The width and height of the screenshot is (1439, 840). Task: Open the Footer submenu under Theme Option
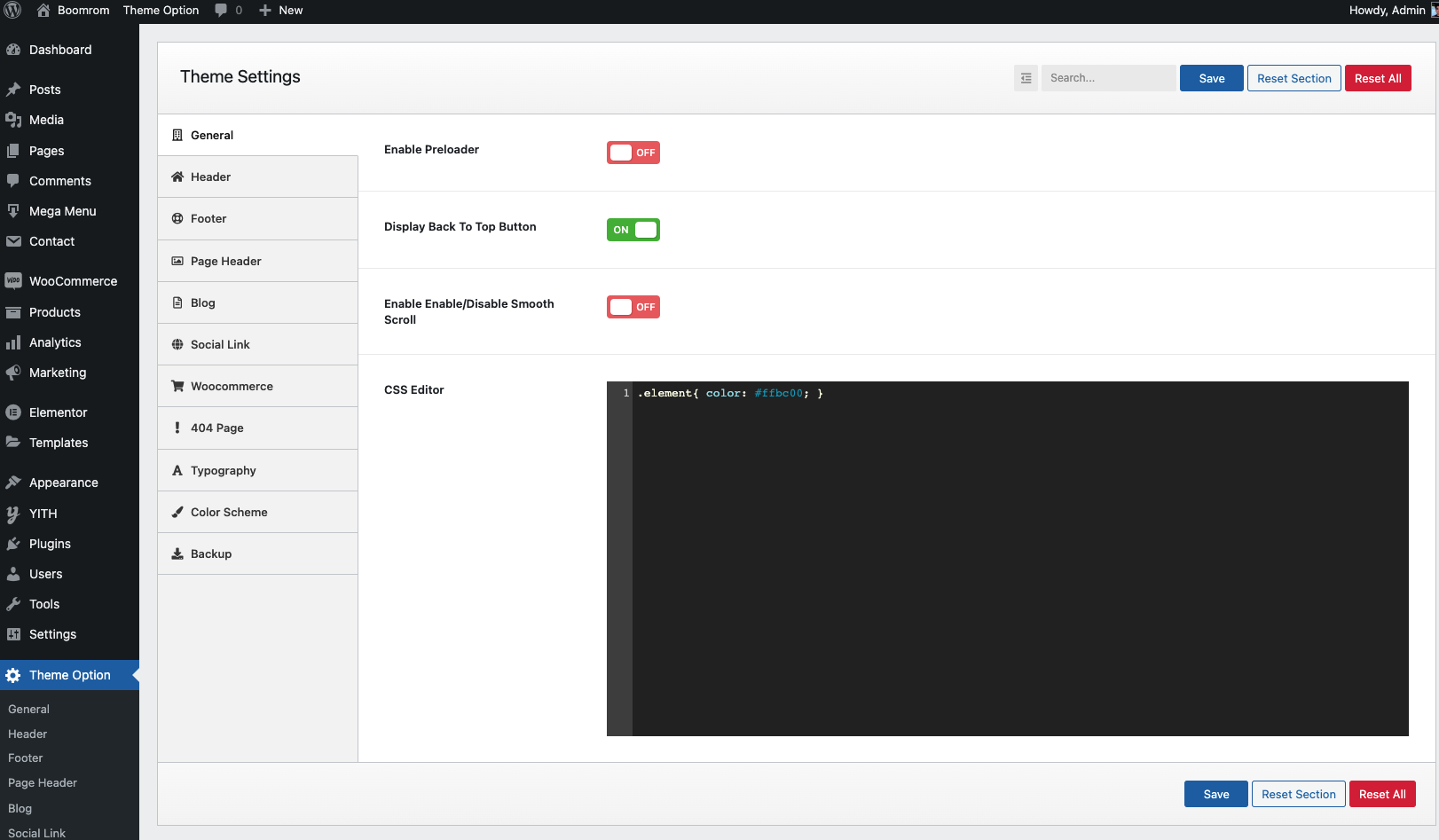26,758
